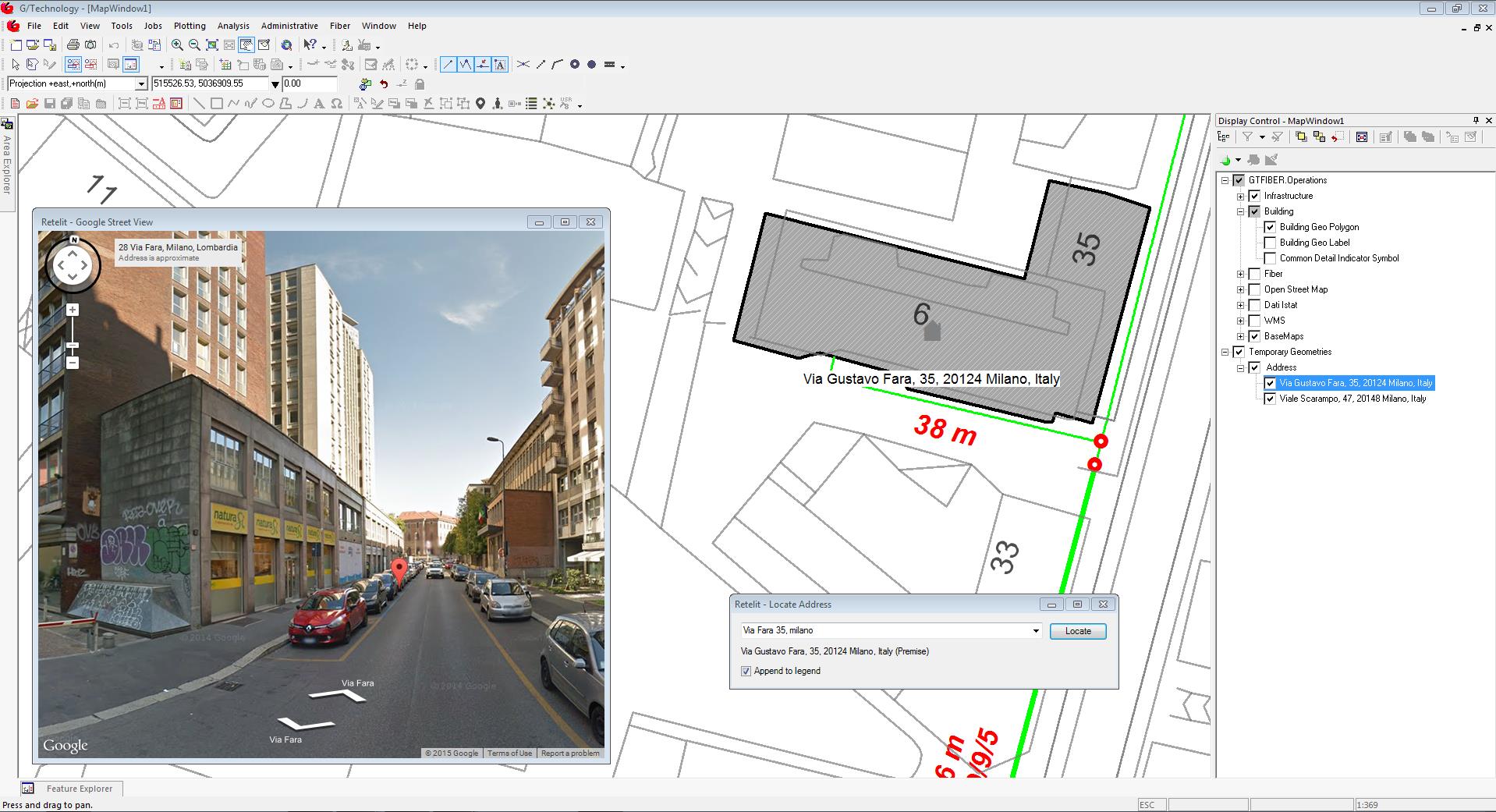Viewport: 1496px width, 812px height.
Task: Check the Common Detail Indicator Symbol box
Action: (1270, 258)
